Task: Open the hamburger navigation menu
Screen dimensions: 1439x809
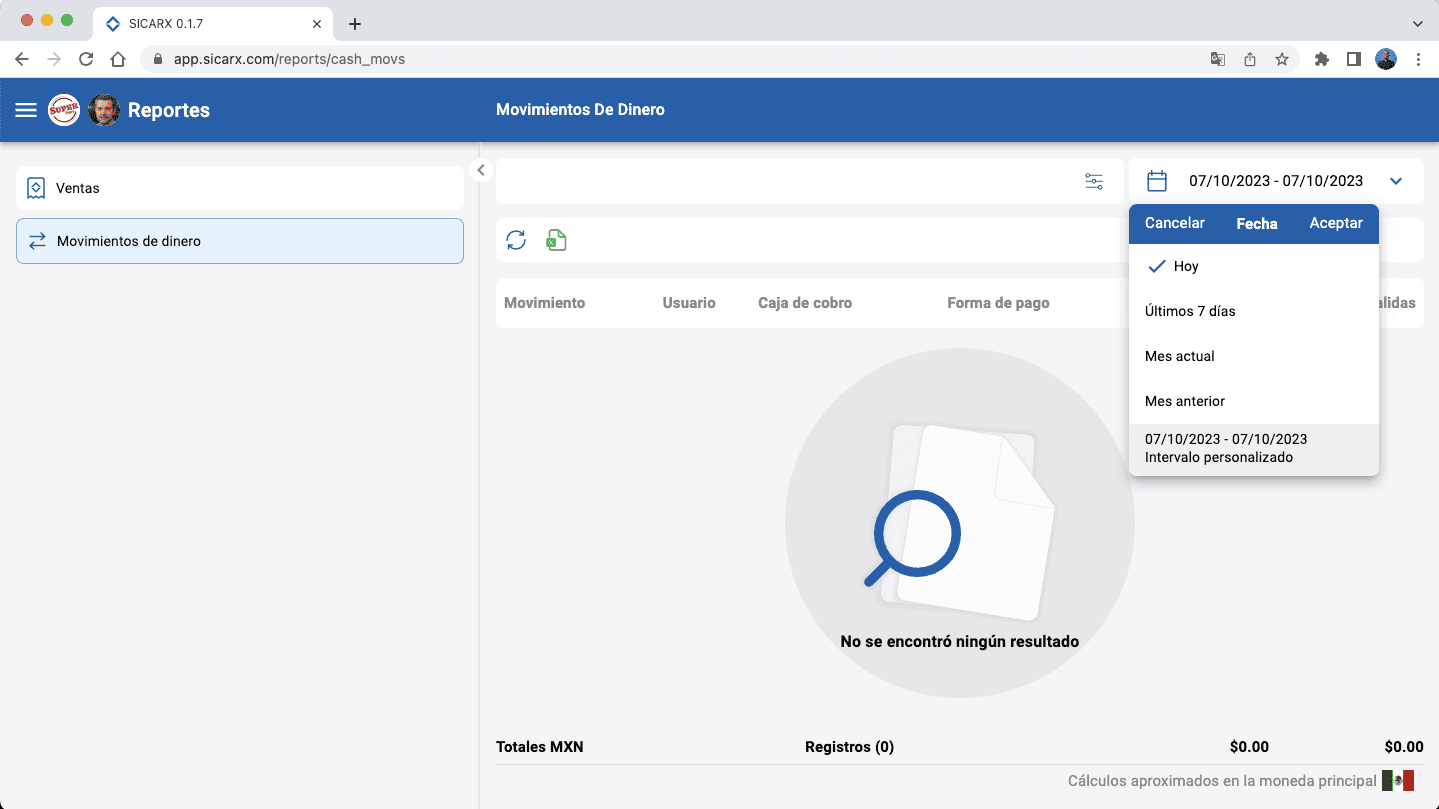Action: pos(26,110)
